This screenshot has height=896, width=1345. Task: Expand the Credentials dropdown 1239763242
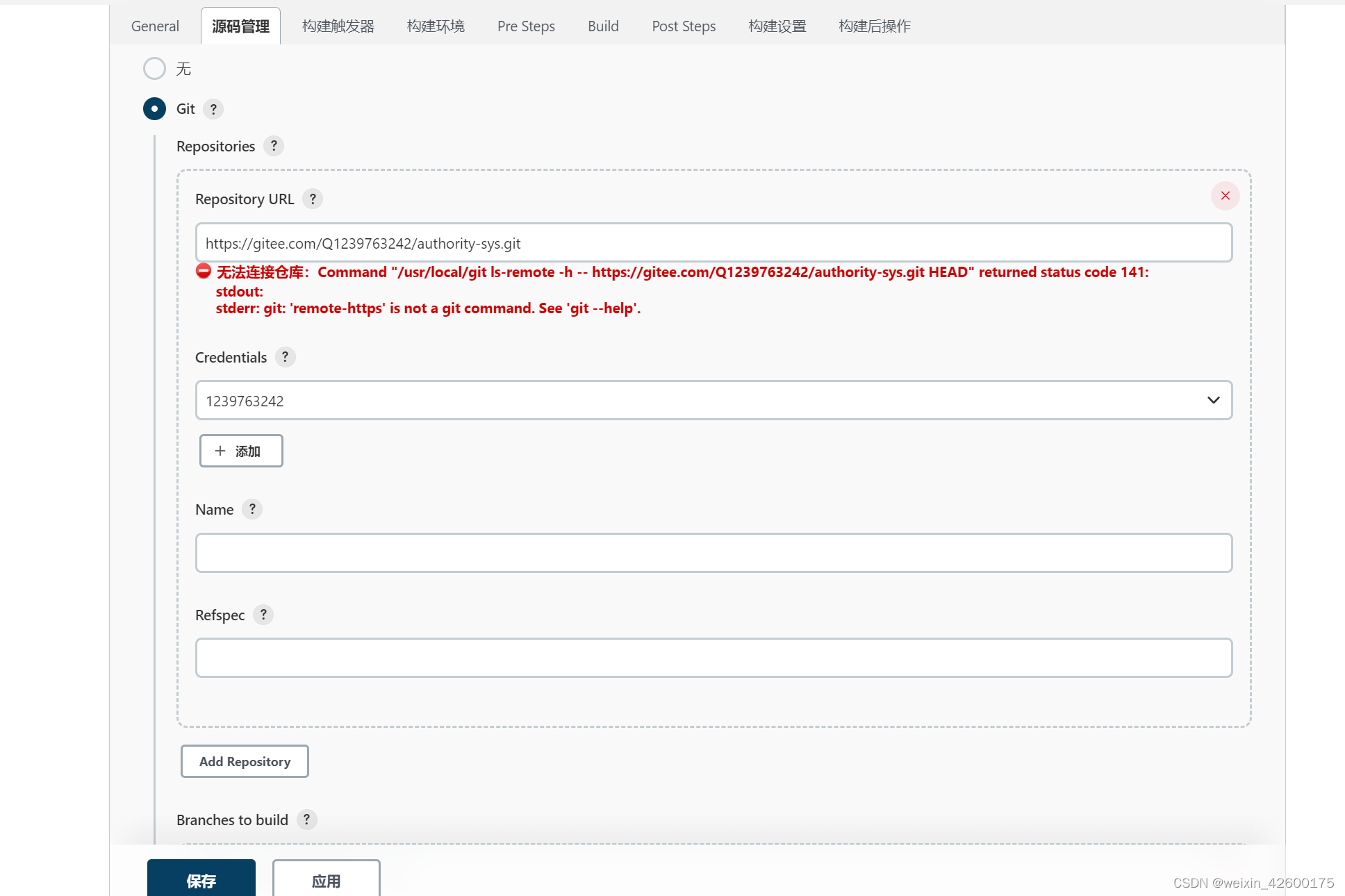click(695, 401)
